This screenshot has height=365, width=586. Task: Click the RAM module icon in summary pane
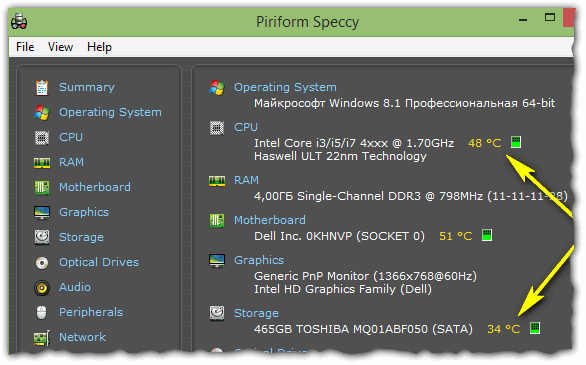217,181
